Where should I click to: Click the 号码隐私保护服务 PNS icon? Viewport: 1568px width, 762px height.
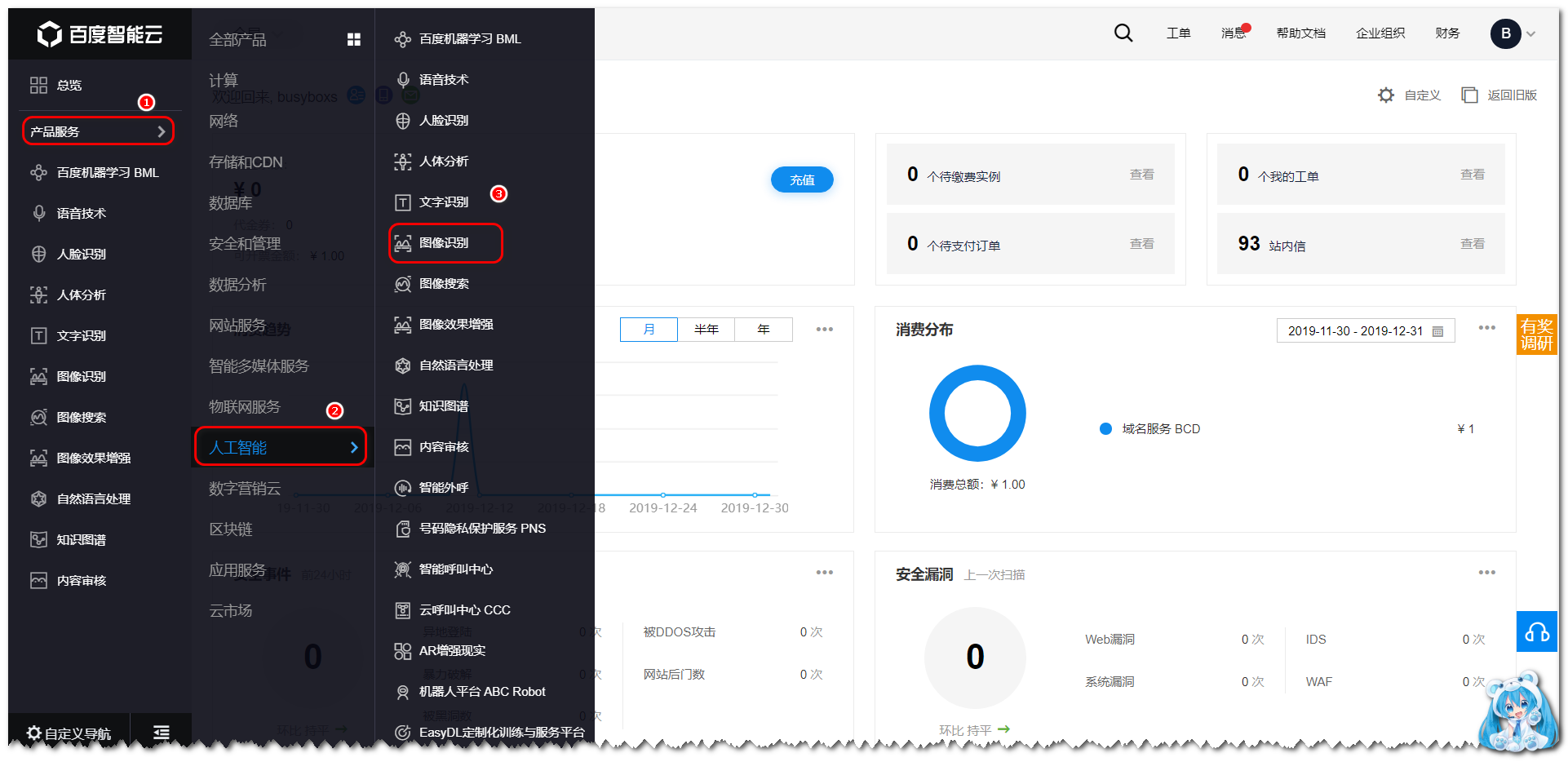(402, 529)
